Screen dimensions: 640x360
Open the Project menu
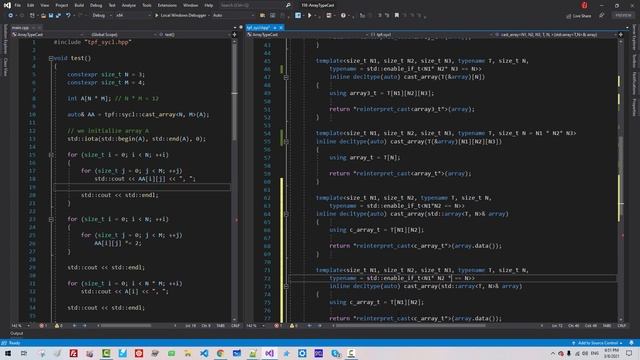62,5
